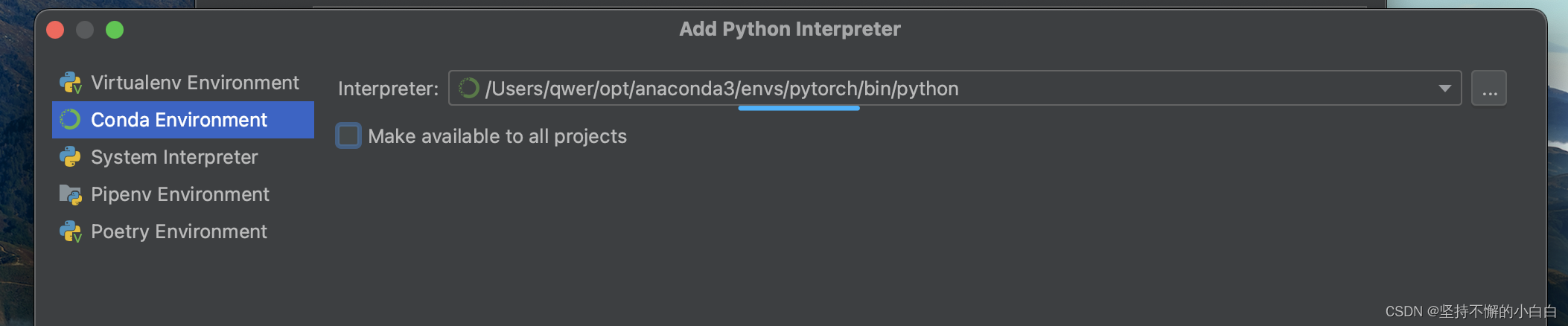Browse for an interpreter with the ellipsis button
This screenshot has width=1568, height=326.
[1489, 89]
